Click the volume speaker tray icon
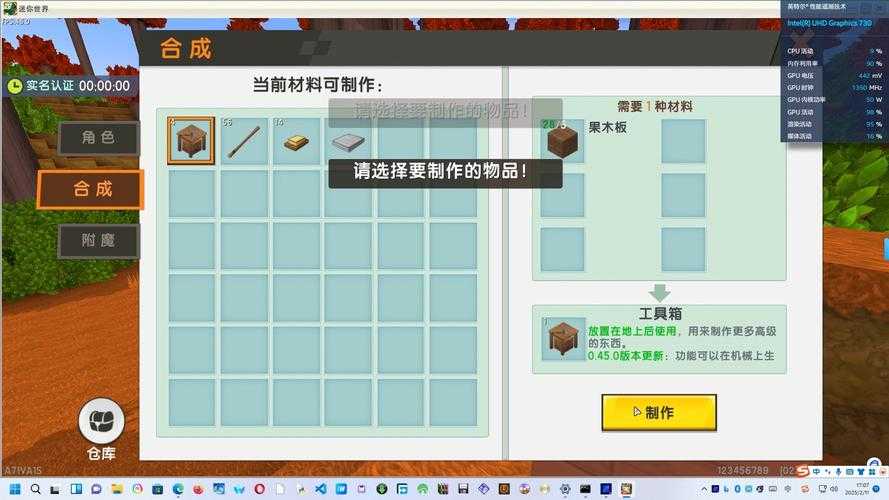The width and height of the screenshot is (889, 500). pyautogui.click(x=834, y=489)
